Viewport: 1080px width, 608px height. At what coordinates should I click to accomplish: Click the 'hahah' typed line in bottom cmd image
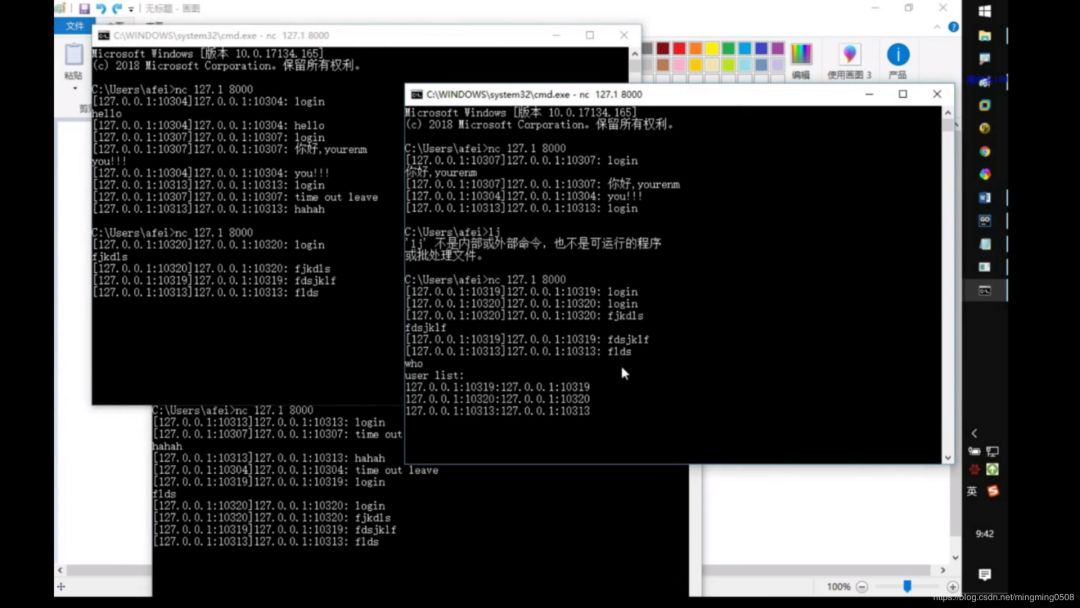pos(167,446)
